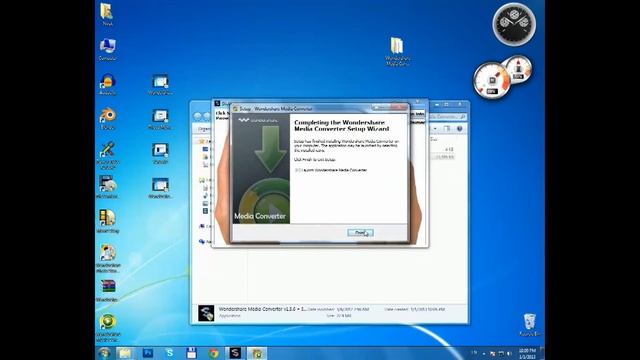Open the Wondershare folder in the upper desktop
The height and width of the screenshot is (360, 640).
point(397,51)
